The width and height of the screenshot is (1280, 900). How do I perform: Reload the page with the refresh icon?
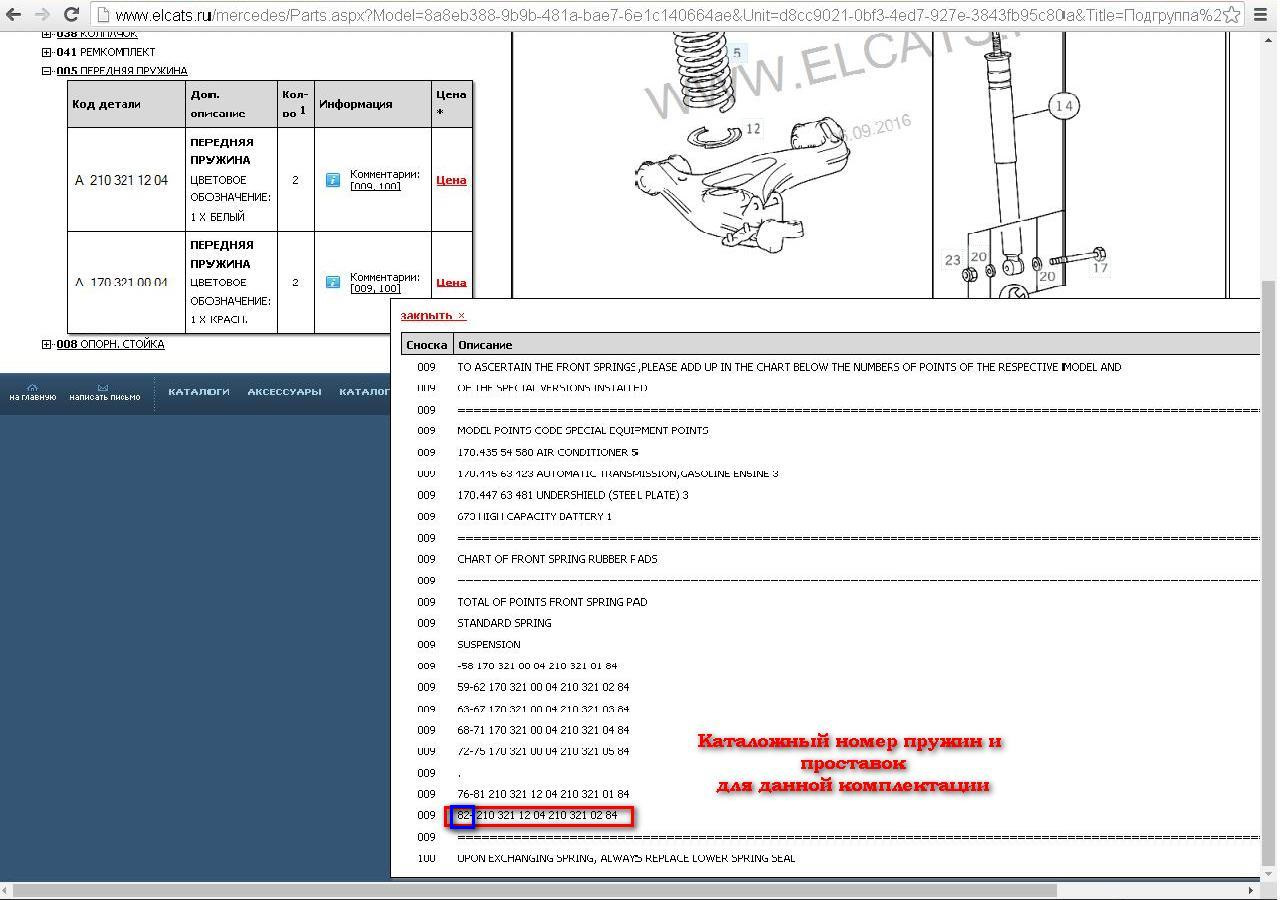coord(71,15)
